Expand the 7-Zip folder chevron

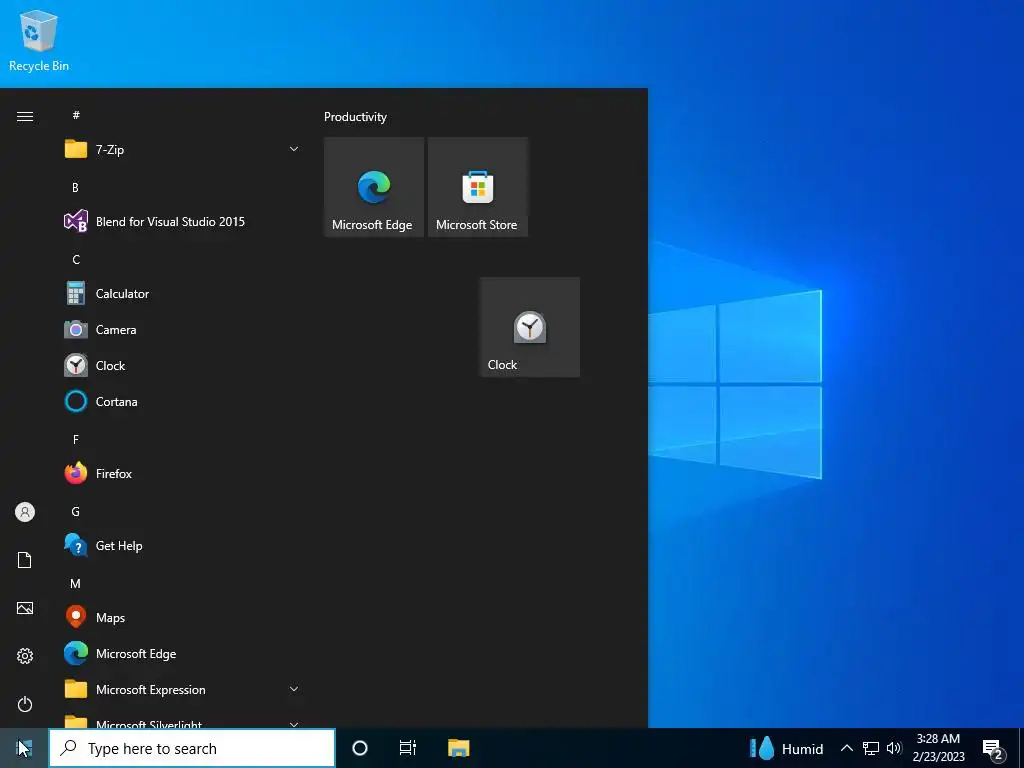pyautogui.click(x=294, y=150)
